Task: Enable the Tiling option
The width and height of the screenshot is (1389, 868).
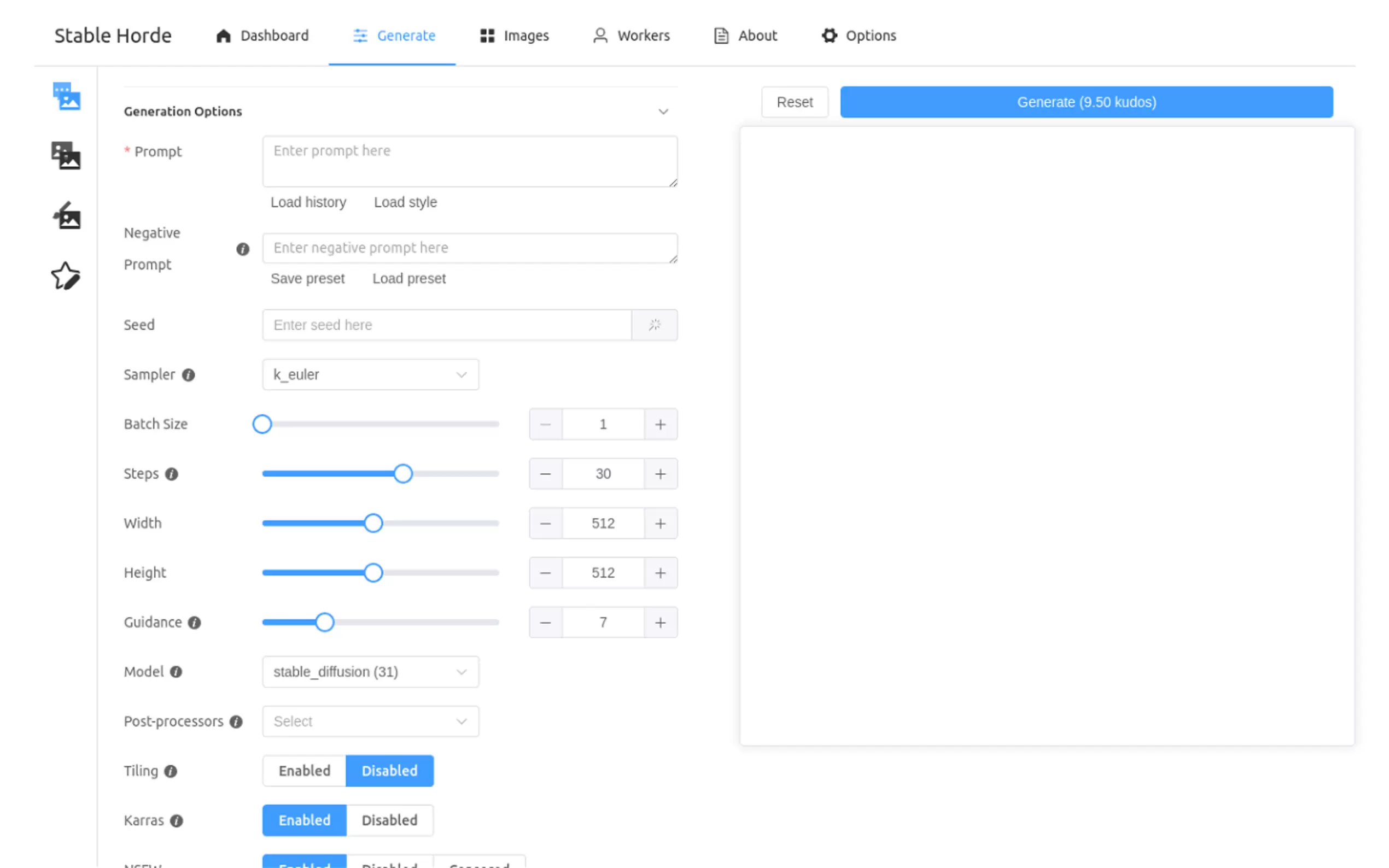Action: [x=305, y=770]
